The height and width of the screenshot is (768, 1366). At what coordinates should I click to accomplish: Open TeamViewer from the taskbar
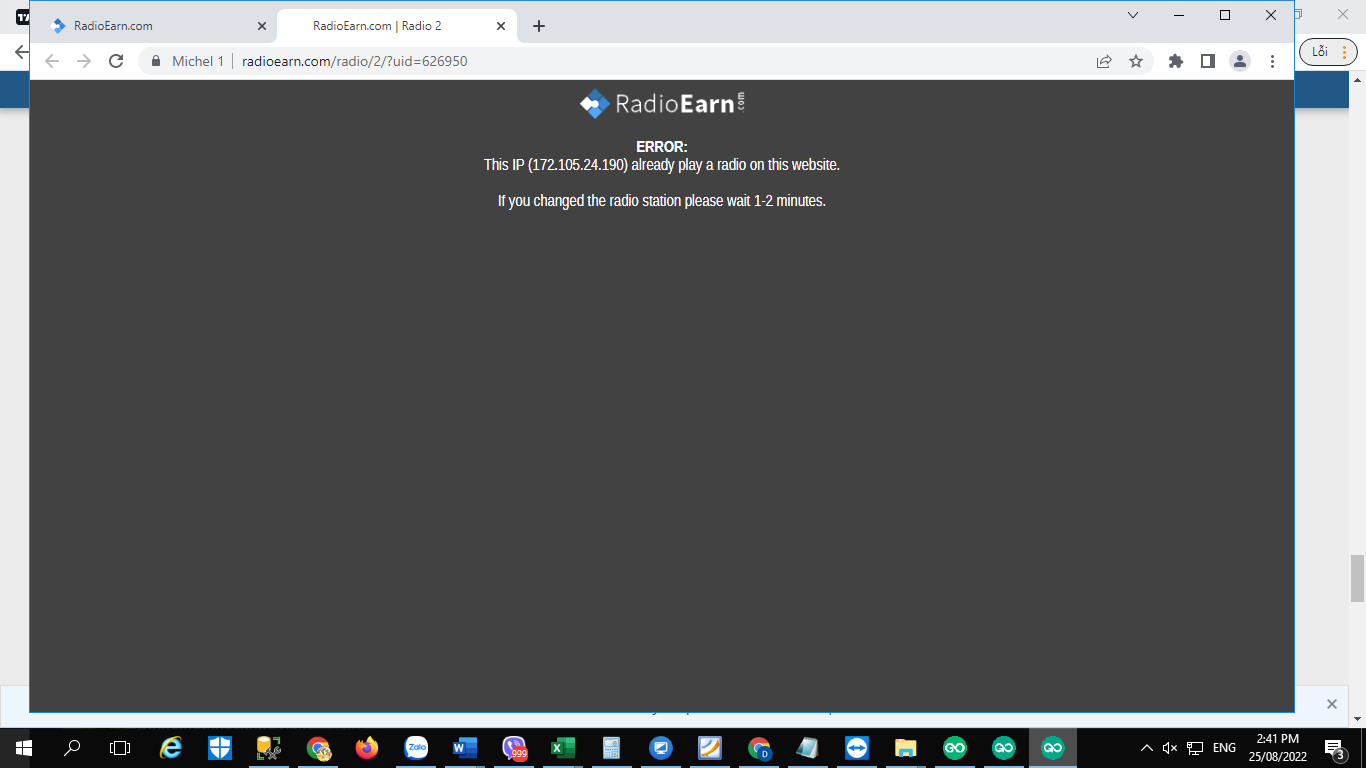(x=857, y=748)
